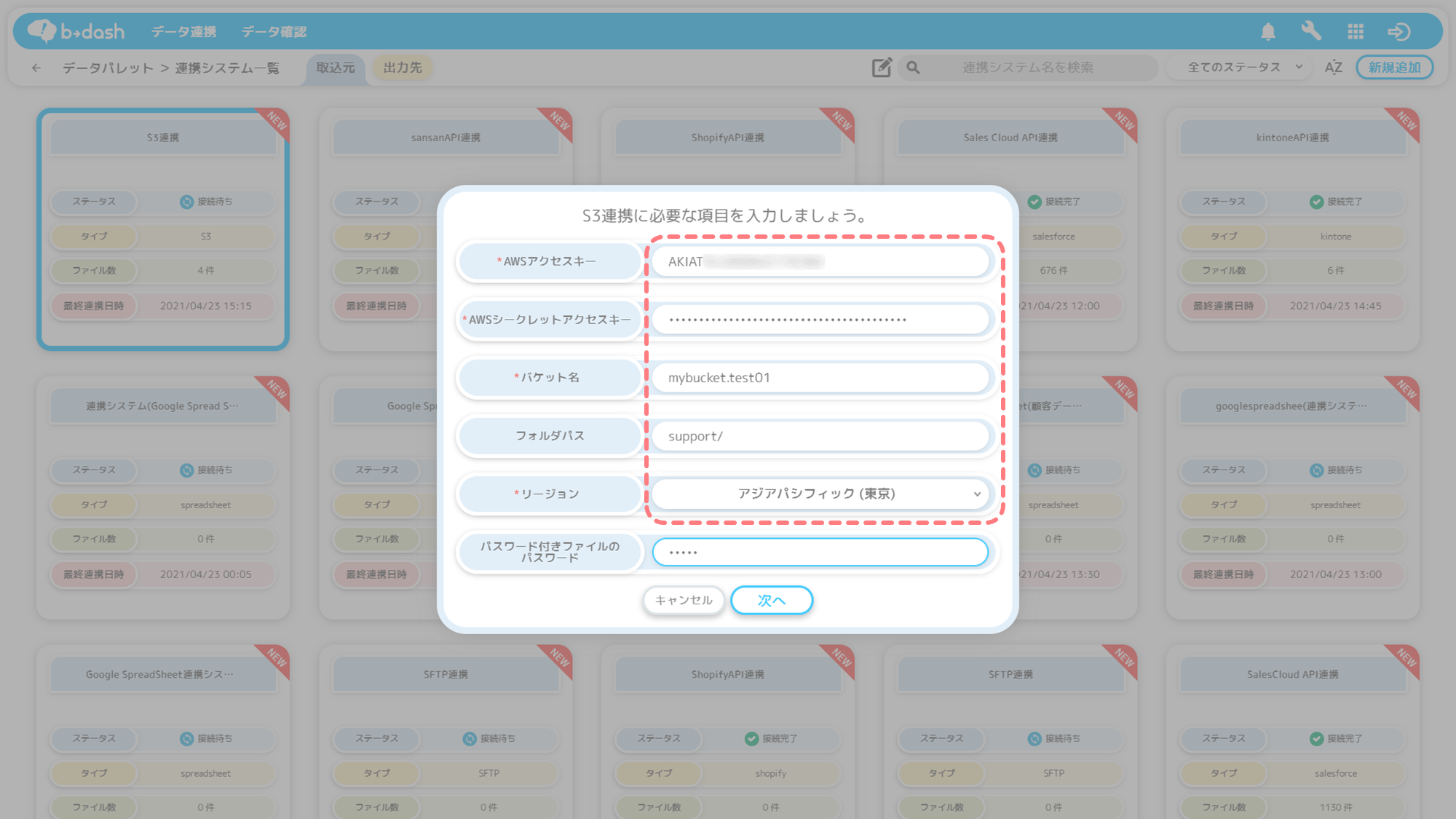This screenshot has width=1456, height=819.
Task: Click the 2021/04/23 15:15 date in S3連携 card
Action: click(x=206, y=306)
